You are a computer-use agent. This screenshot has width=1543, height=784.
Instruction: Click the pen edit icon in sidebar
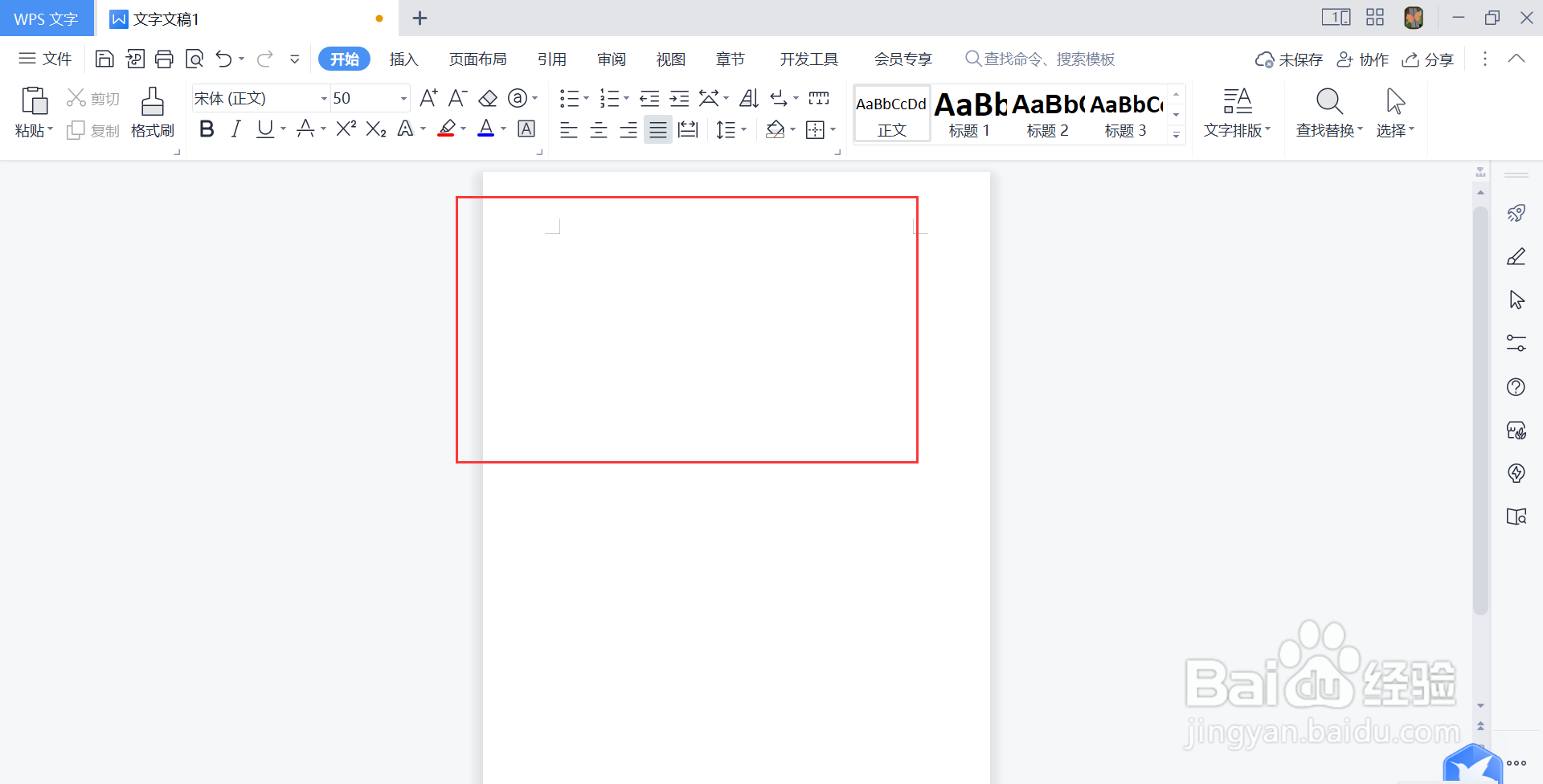1516,256
